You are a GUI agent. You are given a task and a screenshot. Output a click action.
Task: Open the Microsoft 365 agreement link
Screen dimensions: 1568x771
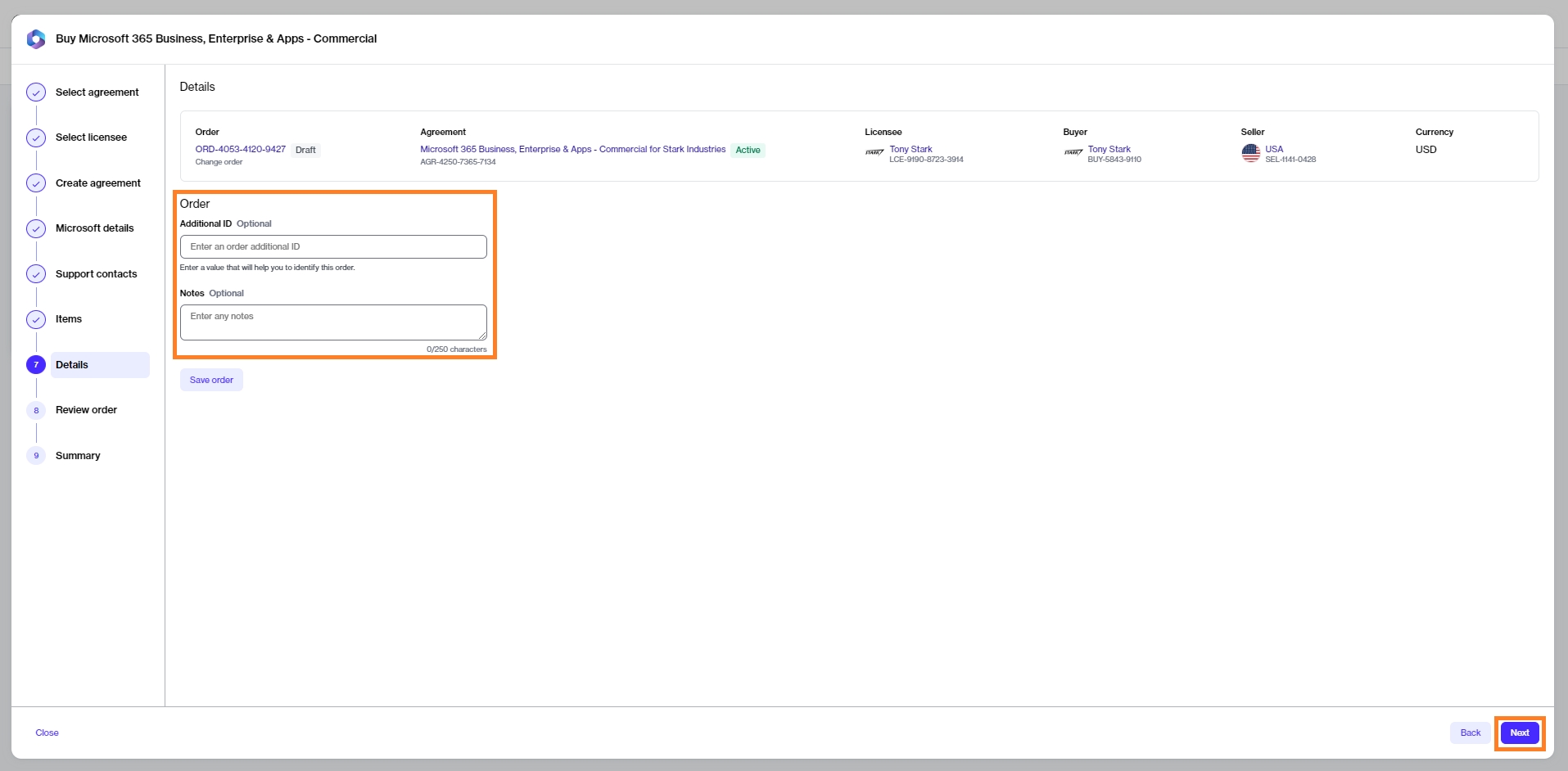[x=572, y=149]
